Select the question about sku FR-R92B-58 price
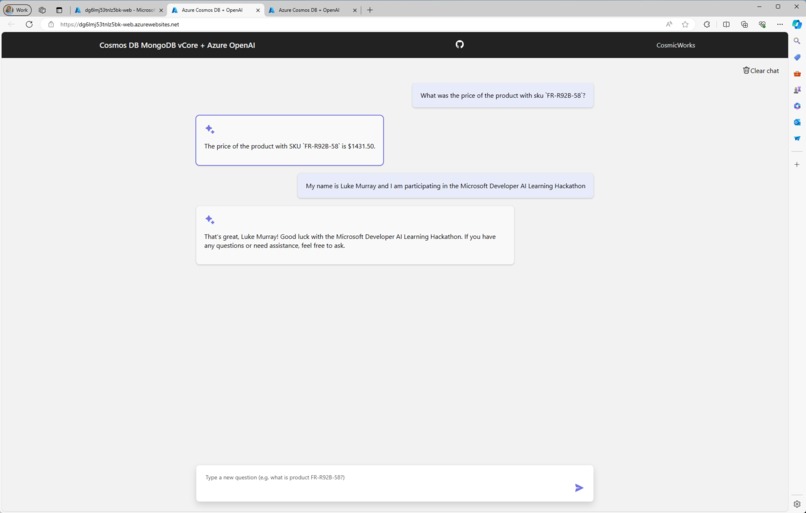Image resolution: width=806 pixels, height=513 pixels. (x=503, y=96)
